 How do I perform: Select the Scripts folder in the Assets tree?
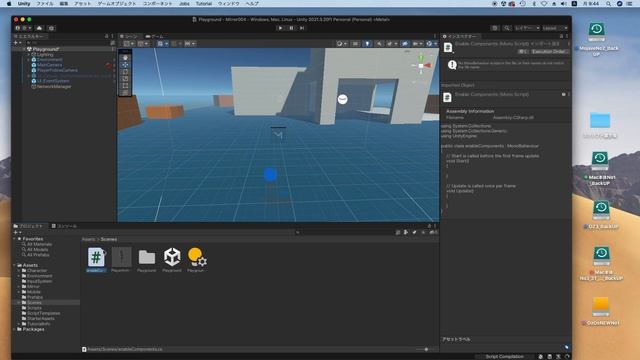(34, 308)
